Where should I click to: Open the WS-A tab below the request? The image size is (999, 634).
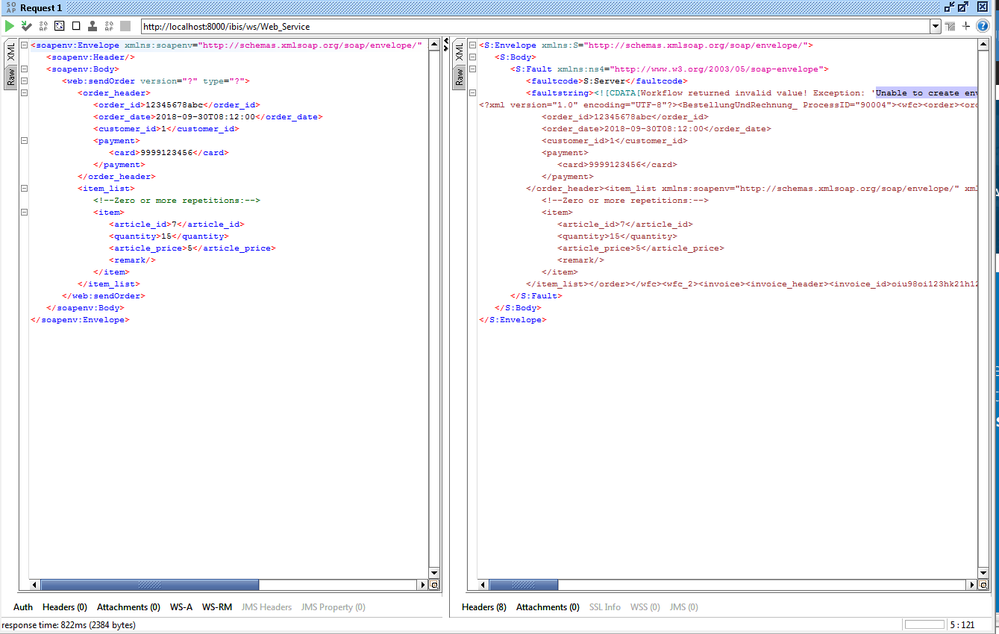(x=181, y=607)
